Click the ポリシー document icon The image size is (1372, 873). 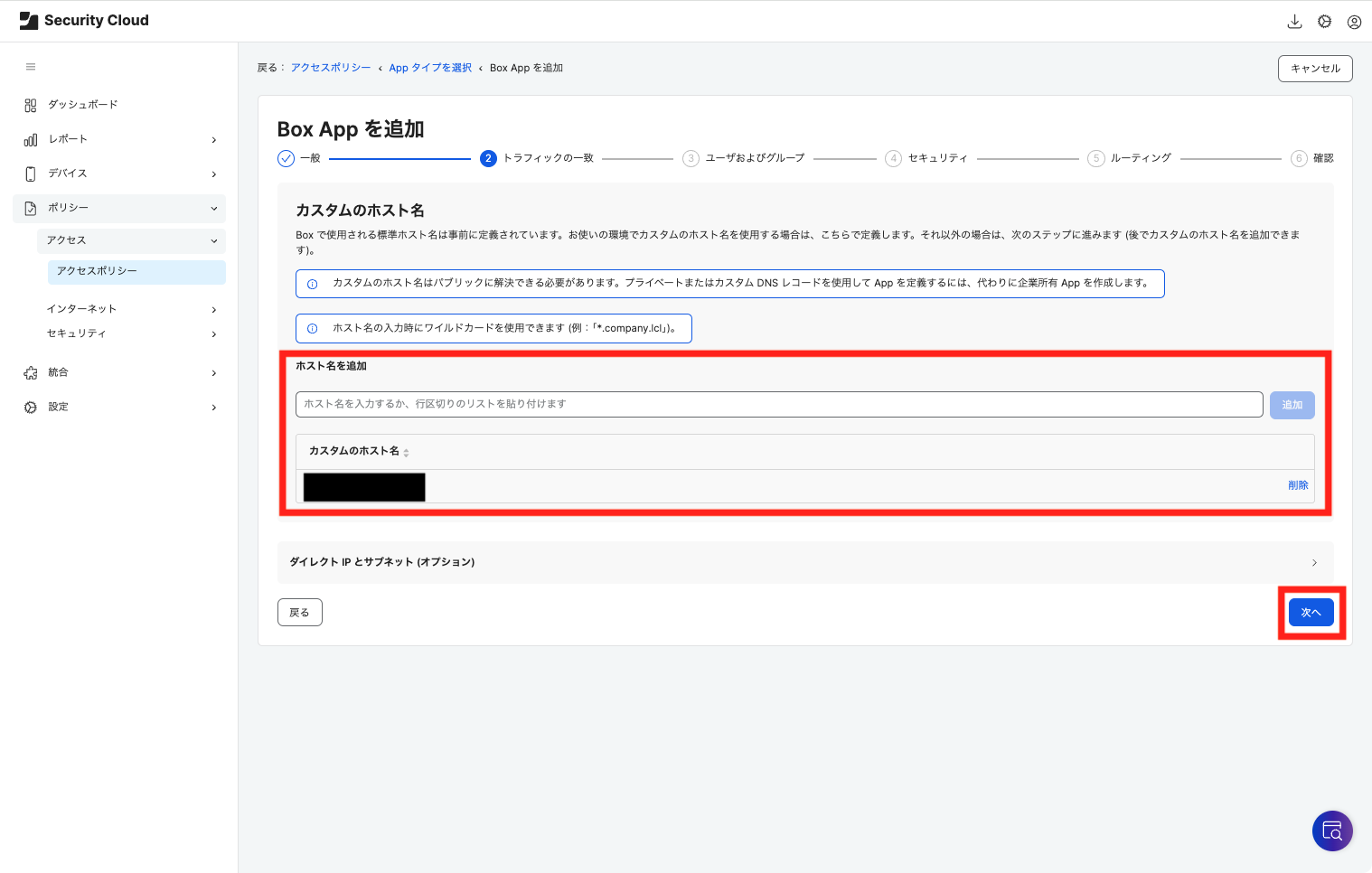pos(31,208)
